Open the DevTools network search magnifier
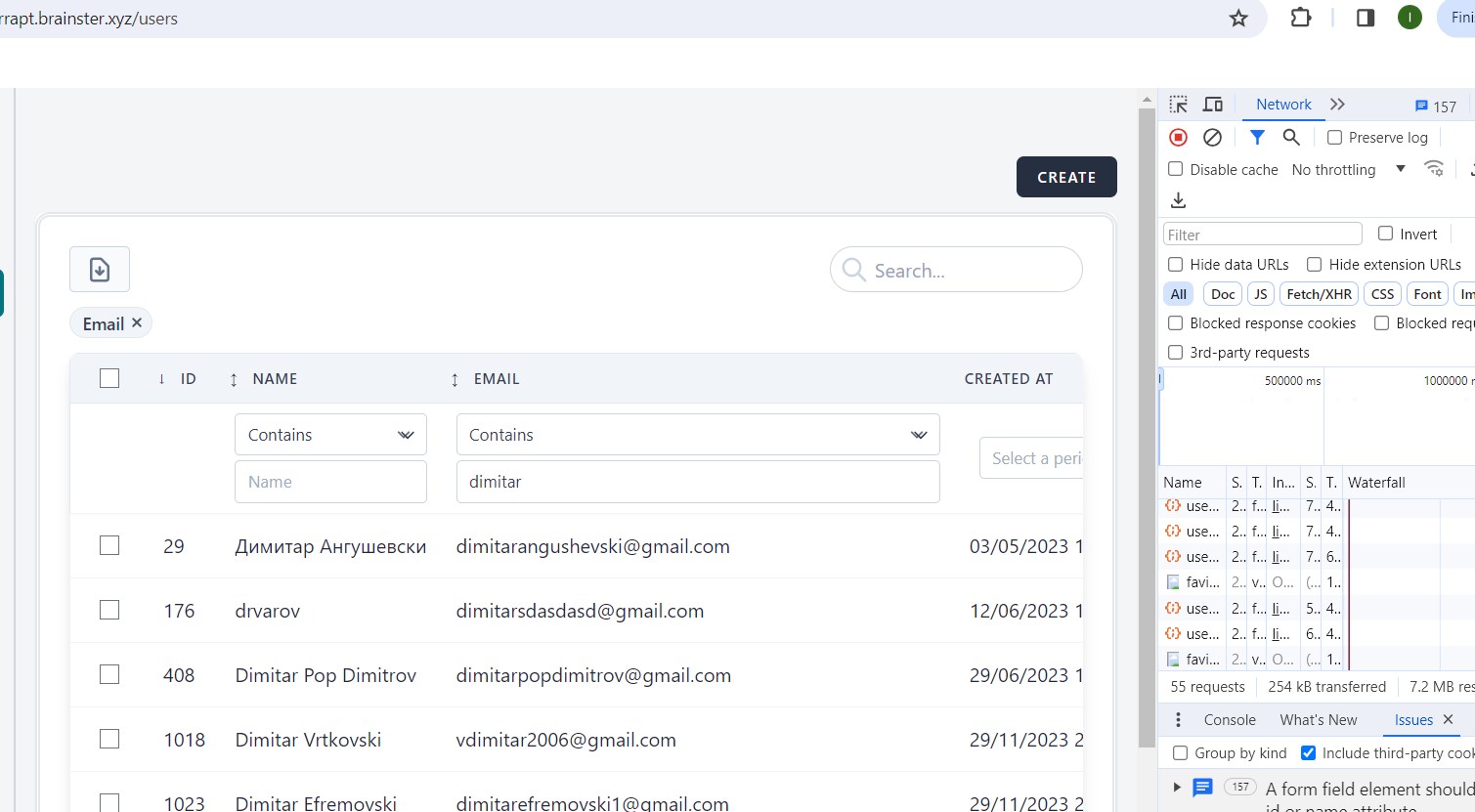The height and width of the screenshot is (812, 1475). 1291,138
